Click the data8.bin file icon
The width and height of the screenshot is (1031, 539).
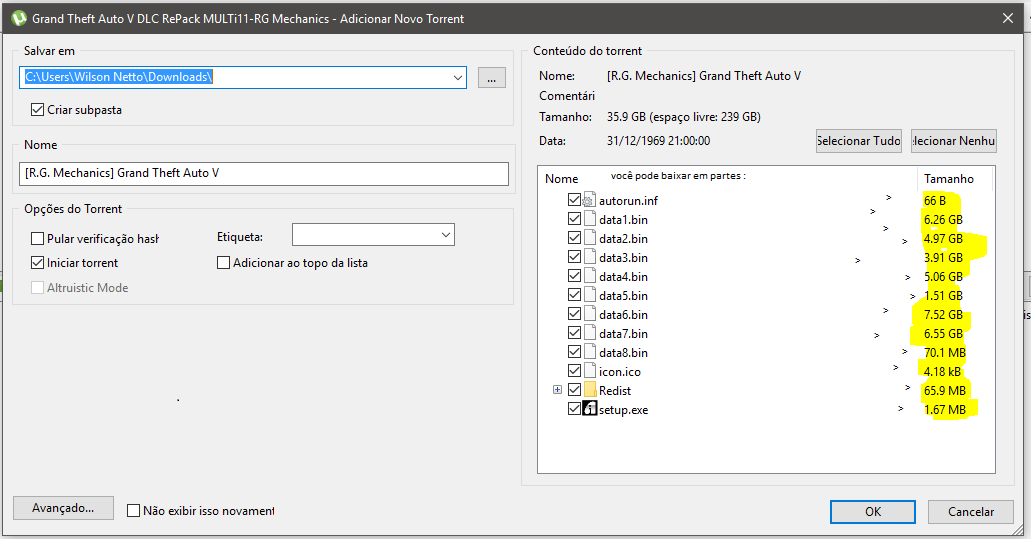(589, 352)
